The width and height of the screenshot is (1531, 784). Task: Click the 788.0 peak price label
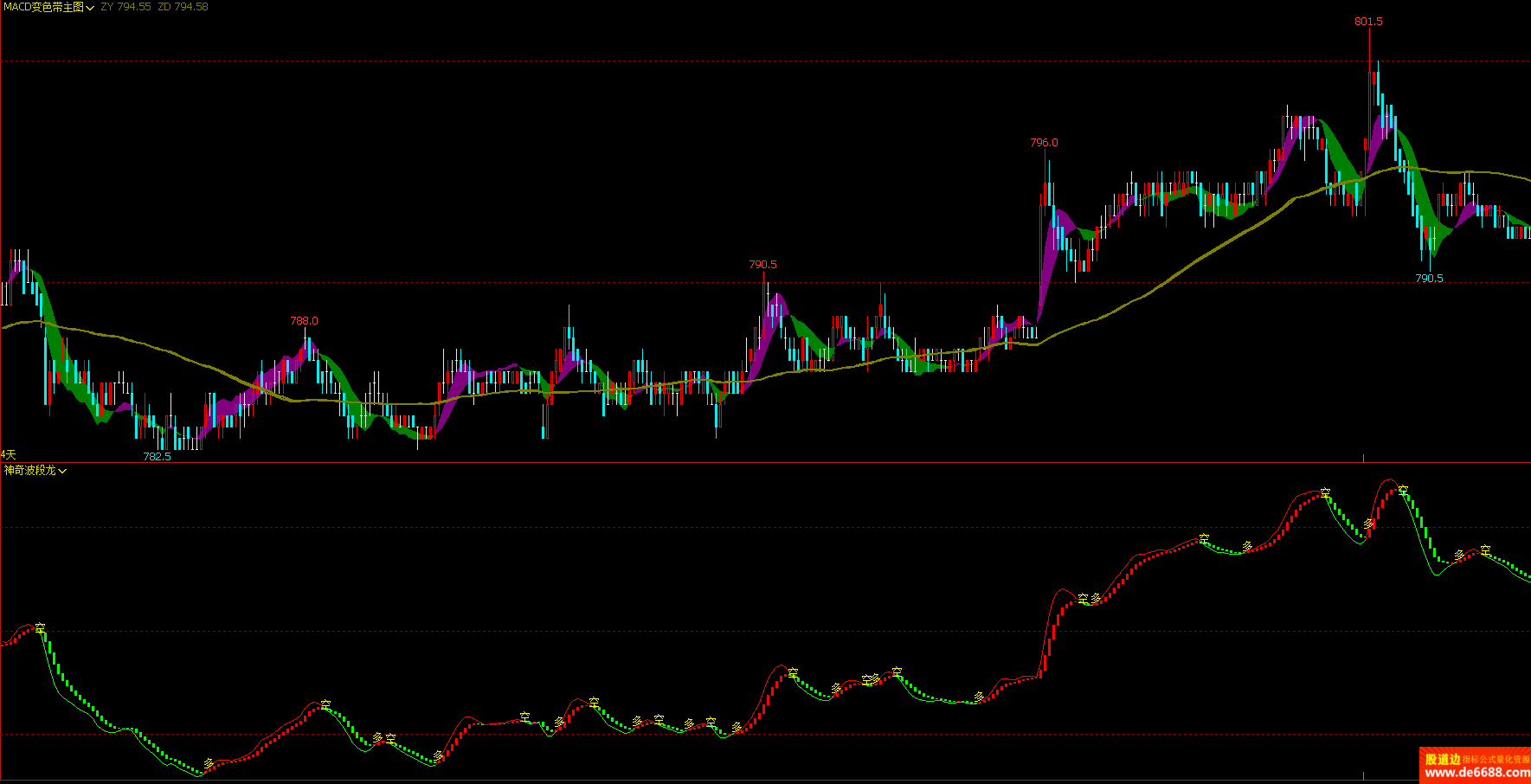pos(304,321)
